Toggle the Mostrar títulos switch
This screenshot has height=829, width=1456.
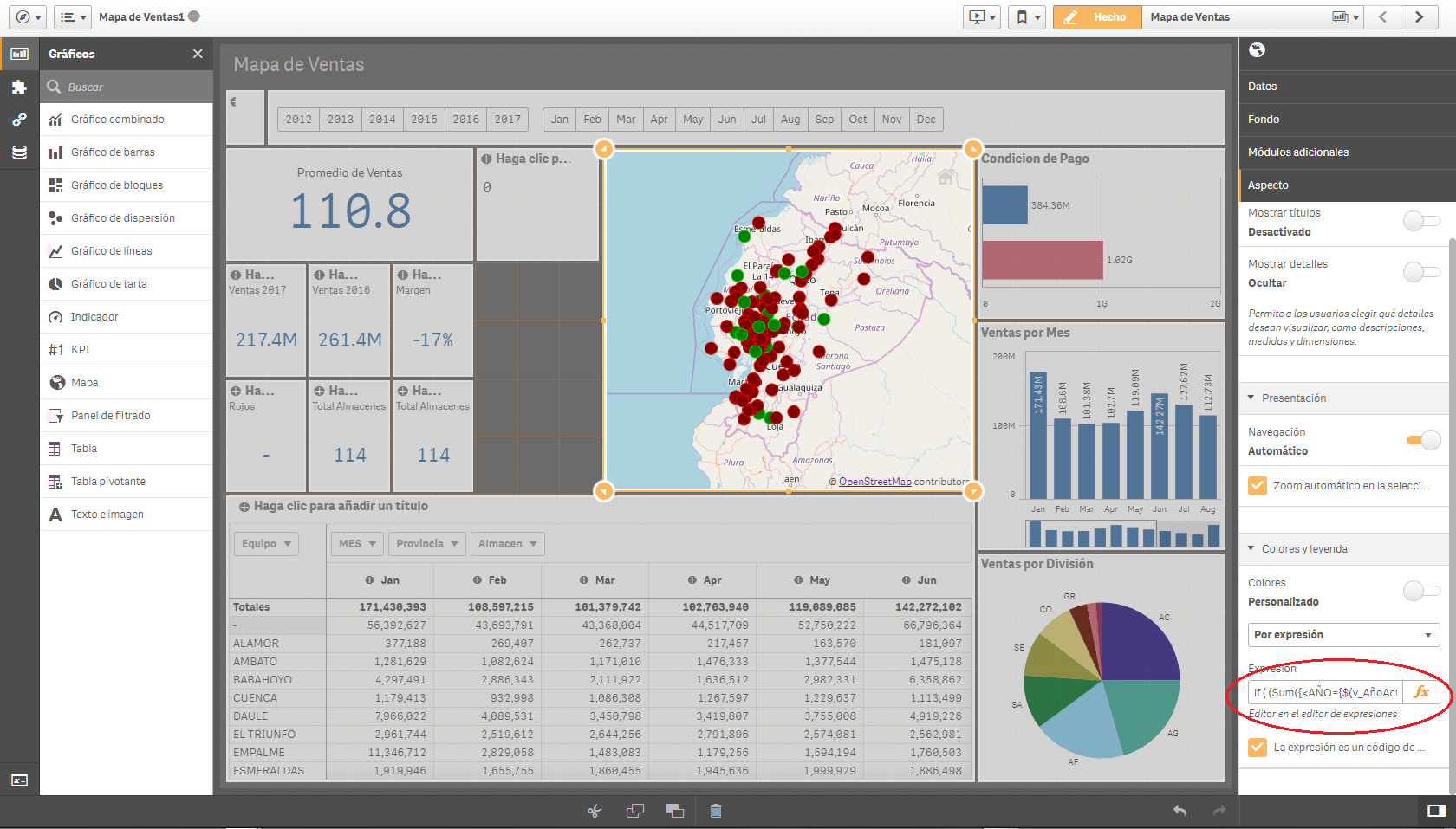(1420, 222)
